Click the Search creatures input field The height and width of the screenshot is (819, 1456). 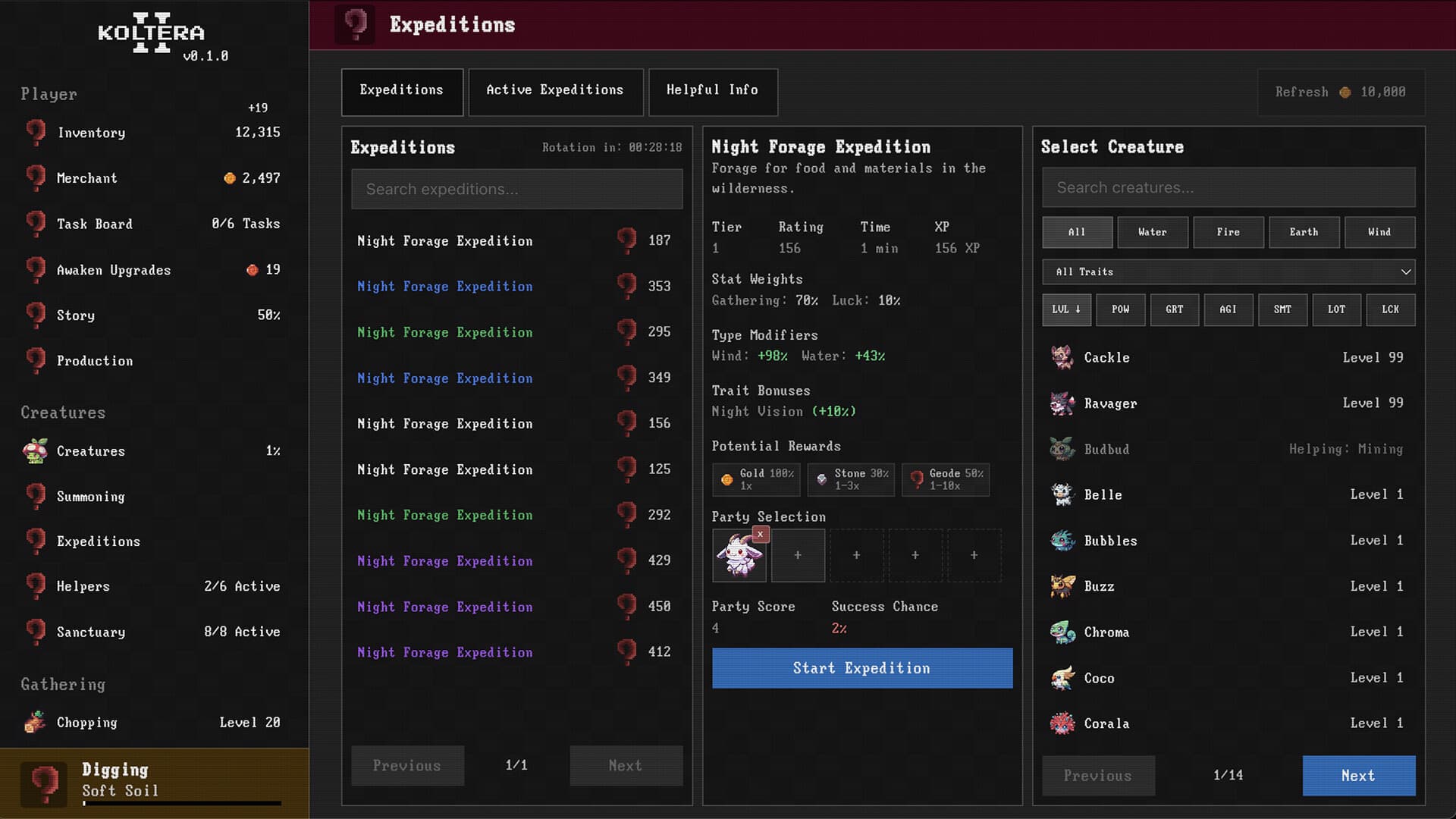[x=1228, y=187]
